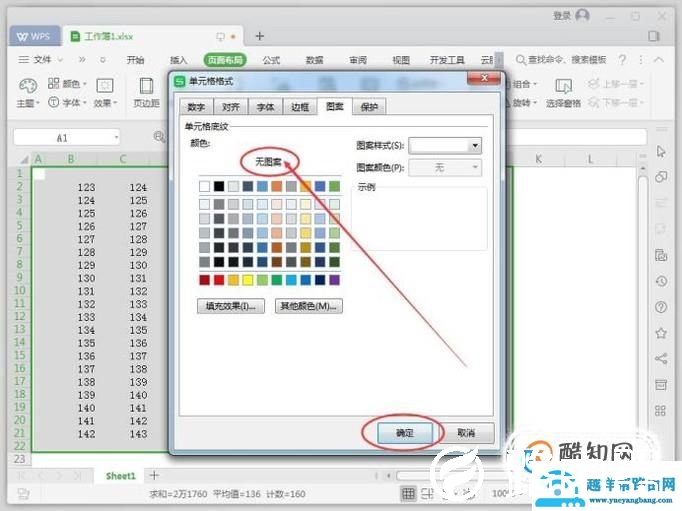Screen dimensions: 682x511
Task: Pick the orange swatch in the top row
Action: [277, 186]
